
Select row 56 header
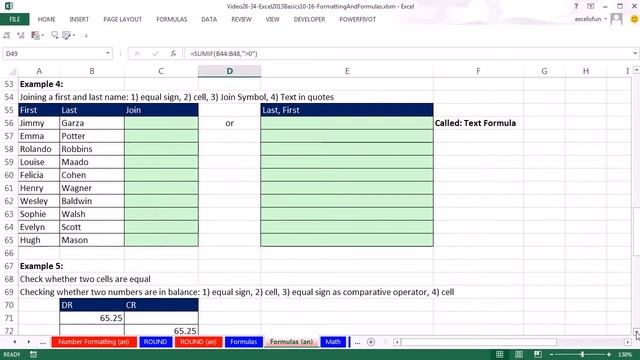(x=9, y=123)
